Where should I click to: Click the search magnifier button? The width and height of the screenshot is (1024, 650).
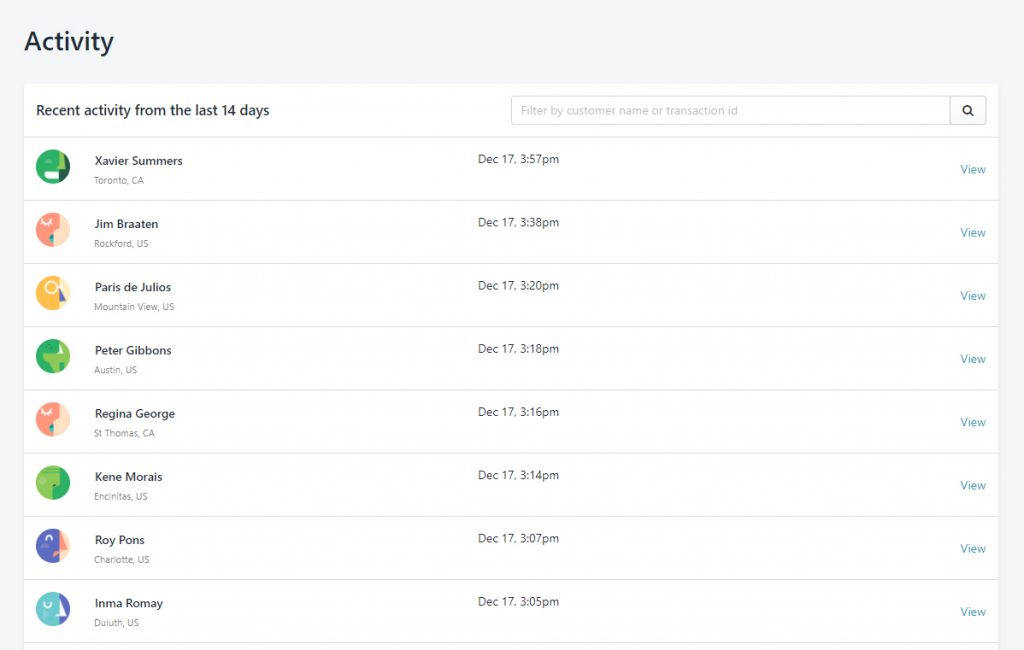[968, 110]
